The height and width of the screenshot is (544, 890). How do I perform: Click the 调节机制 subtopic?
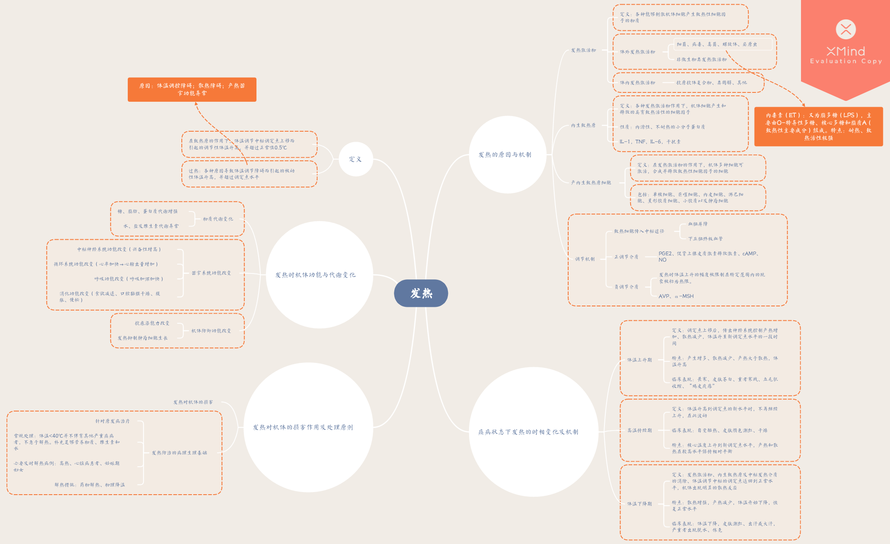click(x=583, y=259)
